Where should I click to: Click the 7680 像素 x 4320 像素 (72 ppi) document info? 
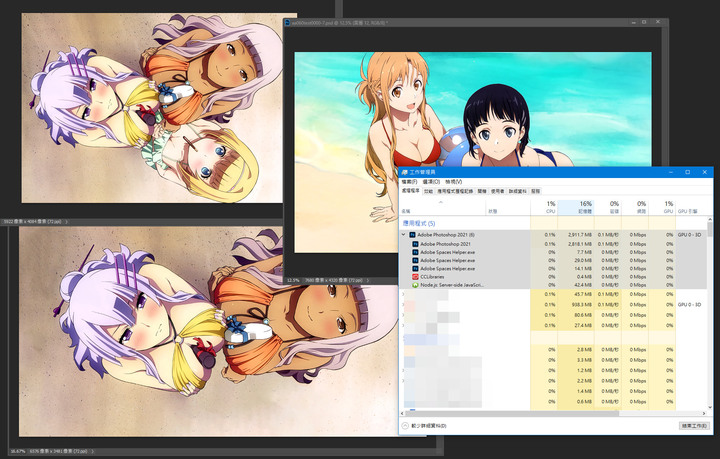point(334,280)
